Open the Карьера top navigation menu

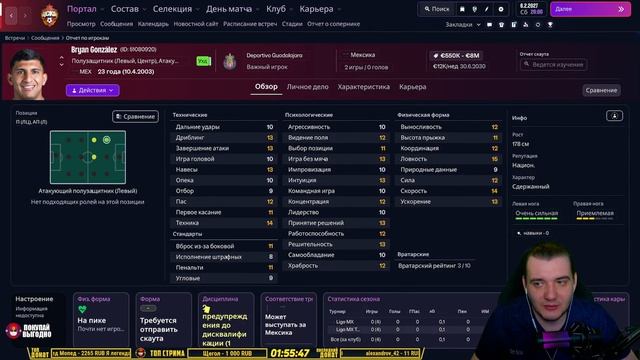coord(316,9)
